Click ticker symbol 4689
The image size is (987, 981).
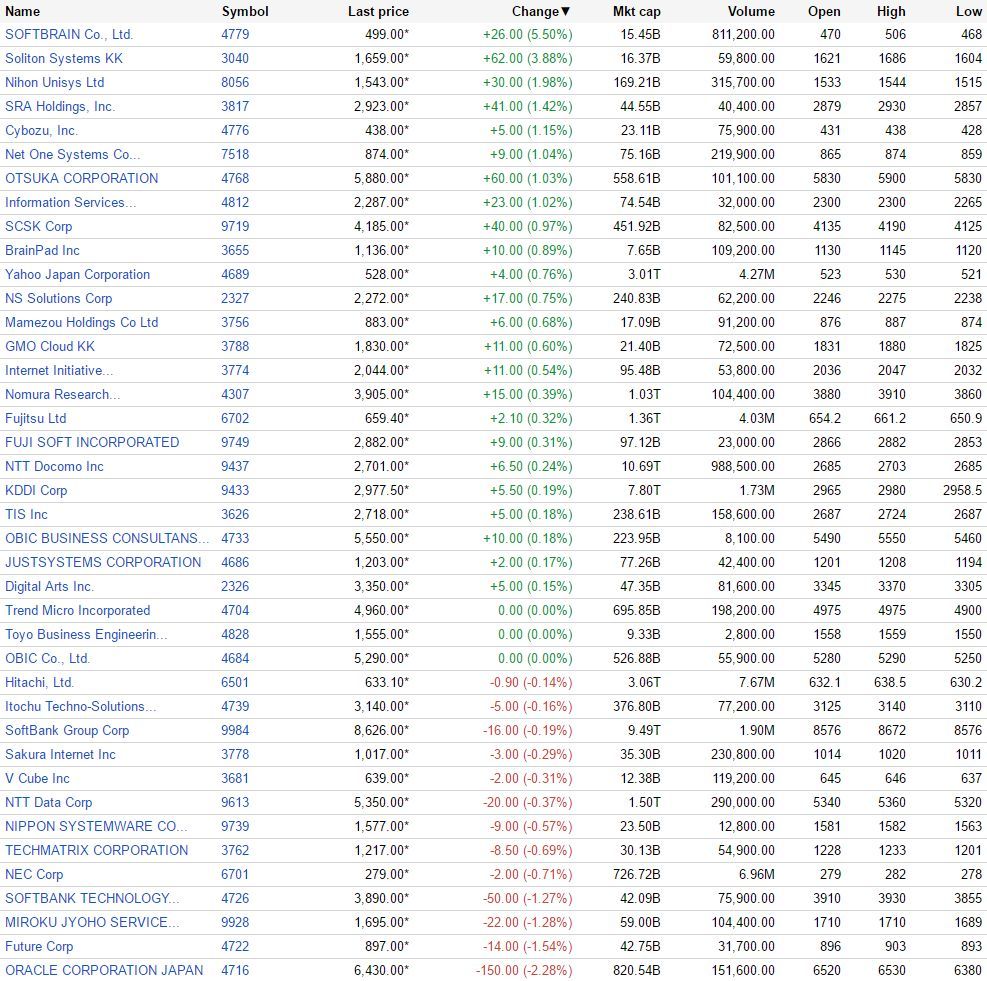(x=235, y=275)
